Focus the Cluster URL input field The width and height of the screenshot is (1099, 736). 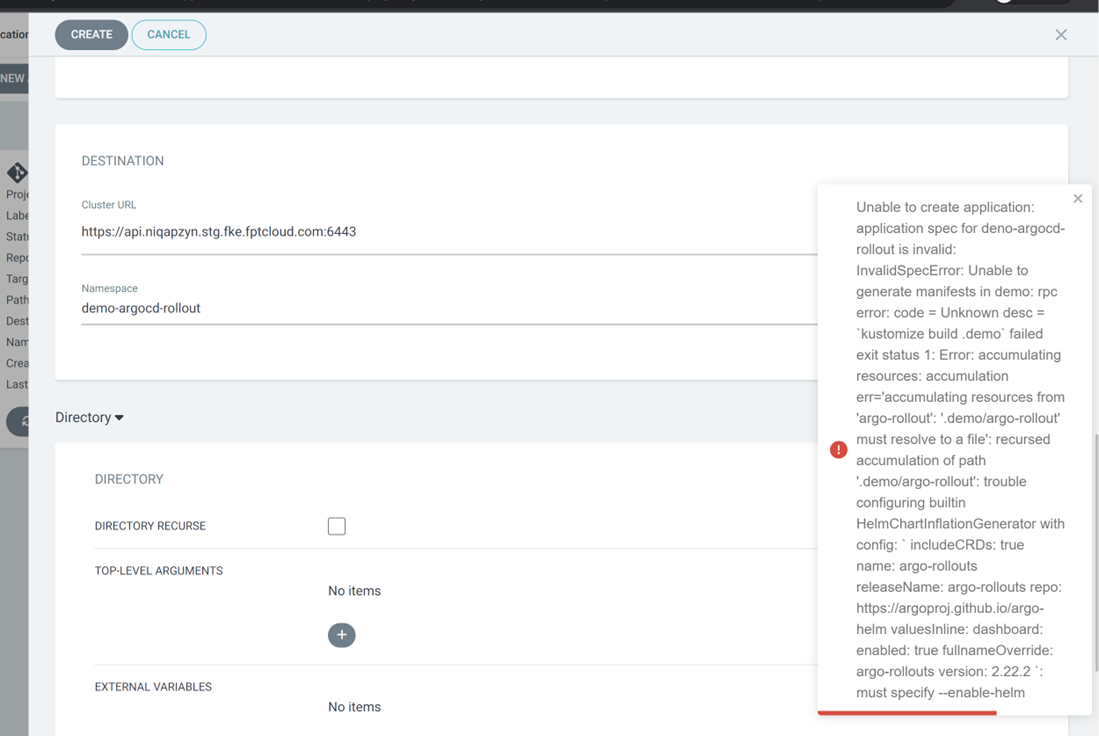(x=440, y=232)
